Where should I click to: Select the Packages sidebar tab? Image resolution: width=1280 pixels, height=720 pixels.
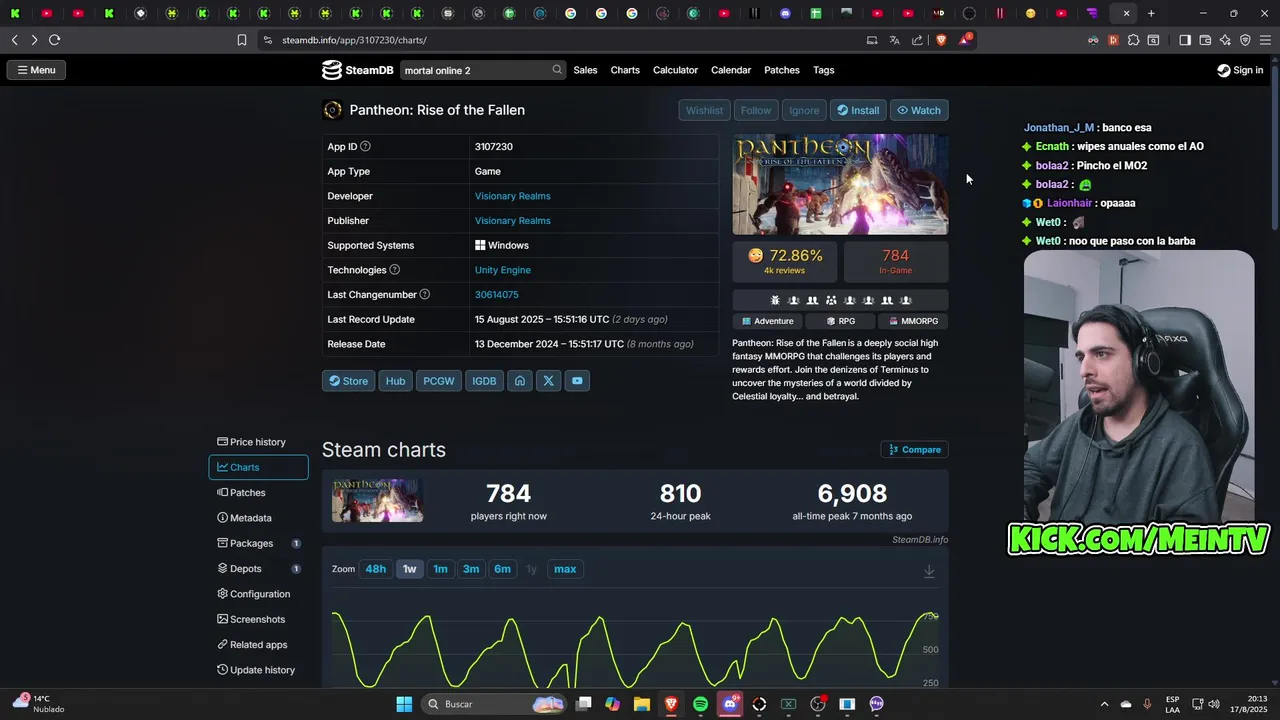point(258,543)
